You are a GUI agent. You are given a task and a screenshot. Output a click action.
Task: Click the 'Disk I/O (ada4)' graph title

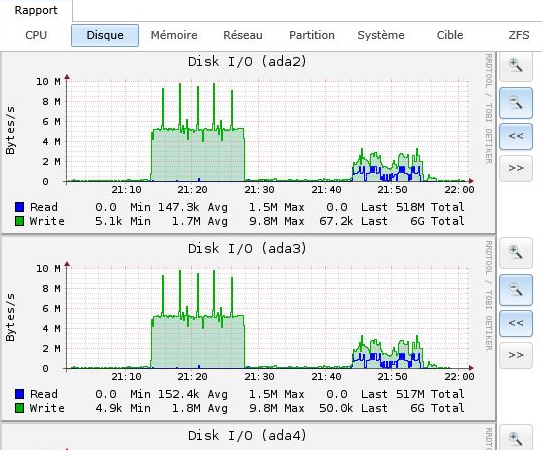pos(247,436)
